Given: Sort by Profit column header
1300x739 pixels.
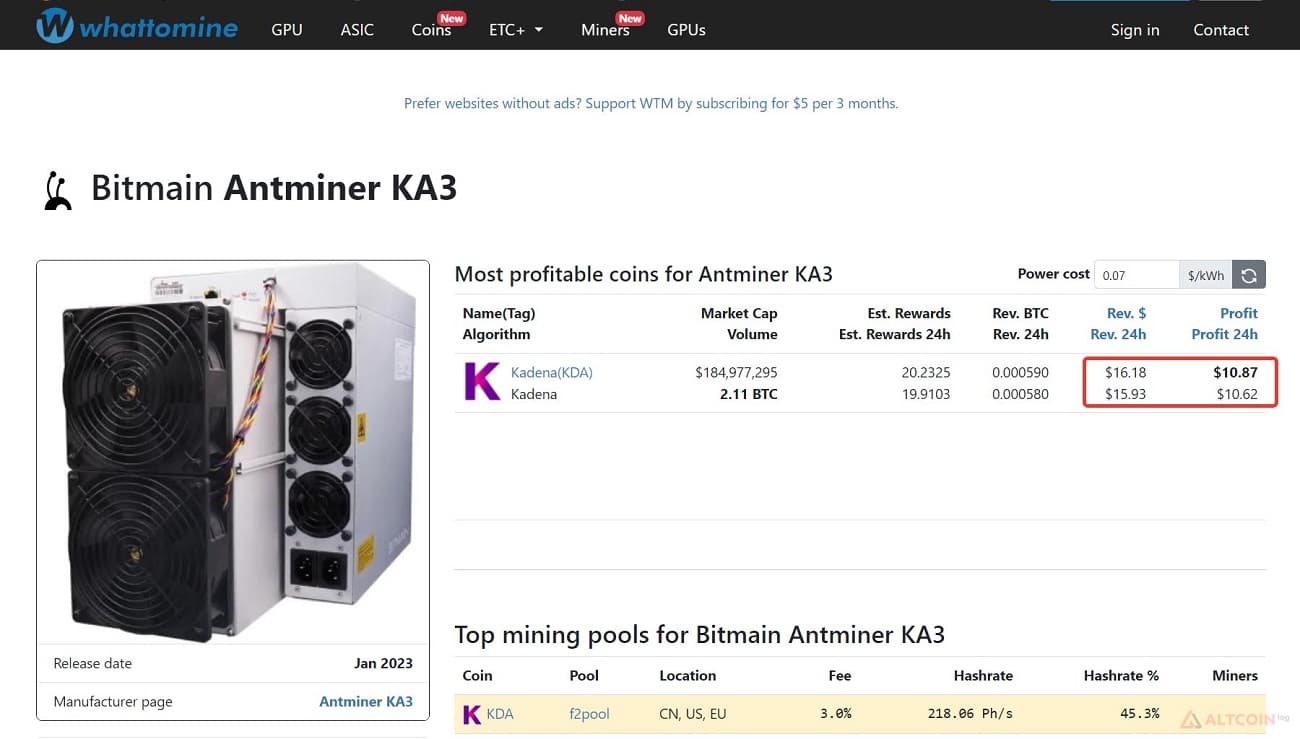Looking at the screenshot, I should [x=1238, y=313].
